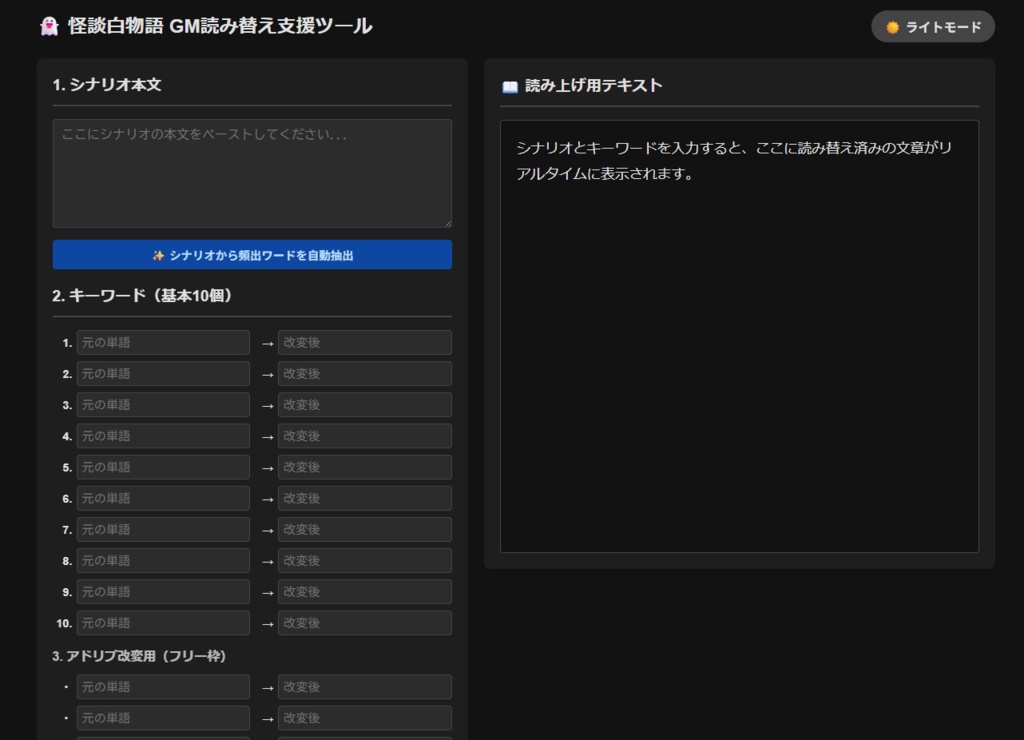
Task: Toggle ライトモード to switch color theme
Action: coord(932,27)
